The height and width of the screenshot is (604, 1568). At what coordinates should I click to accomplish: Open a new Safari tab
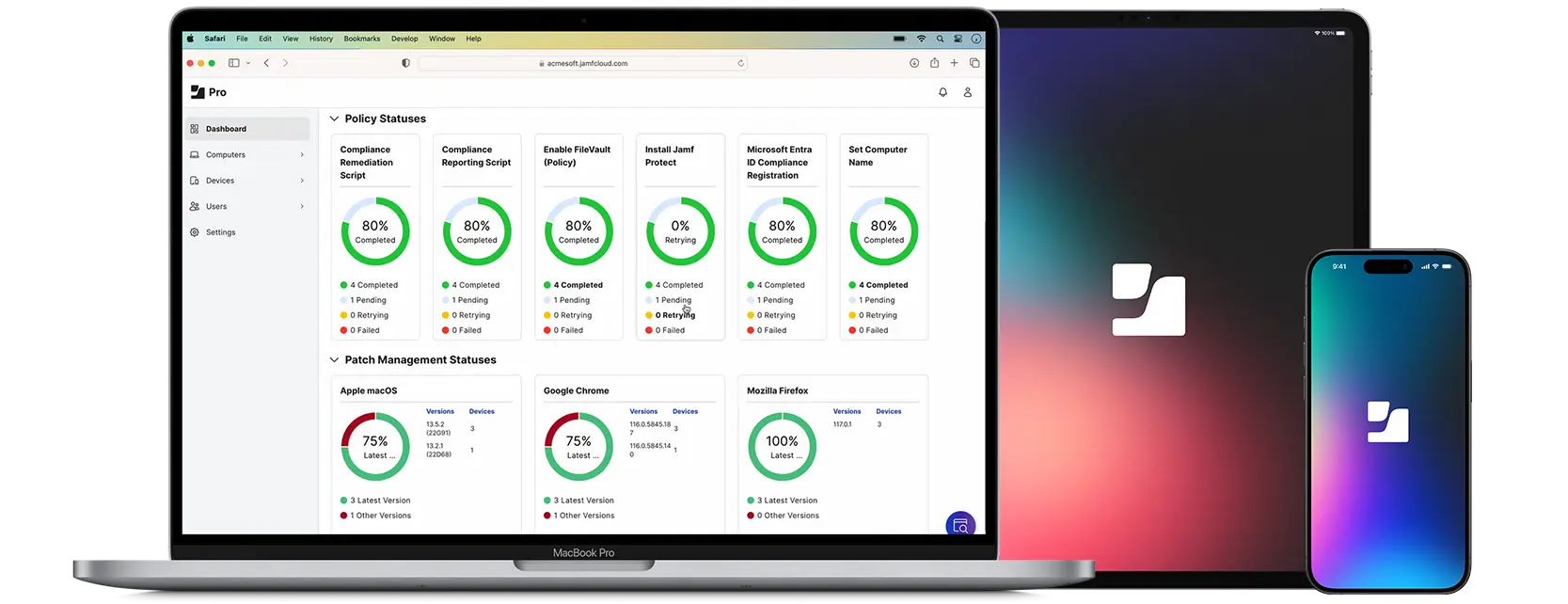click(x=954, y=63)
